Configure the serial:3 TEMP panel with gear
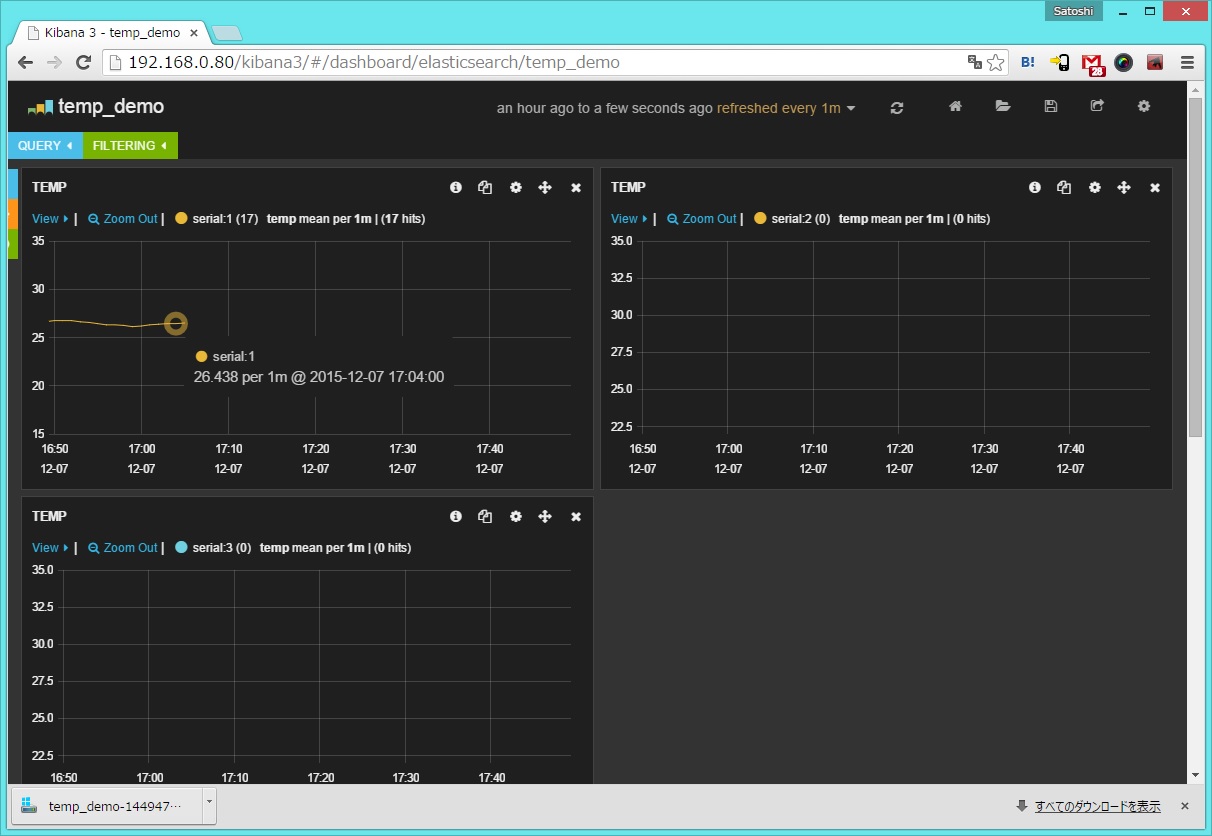Viewport: 1212px width, 836px height. [516, 517]
